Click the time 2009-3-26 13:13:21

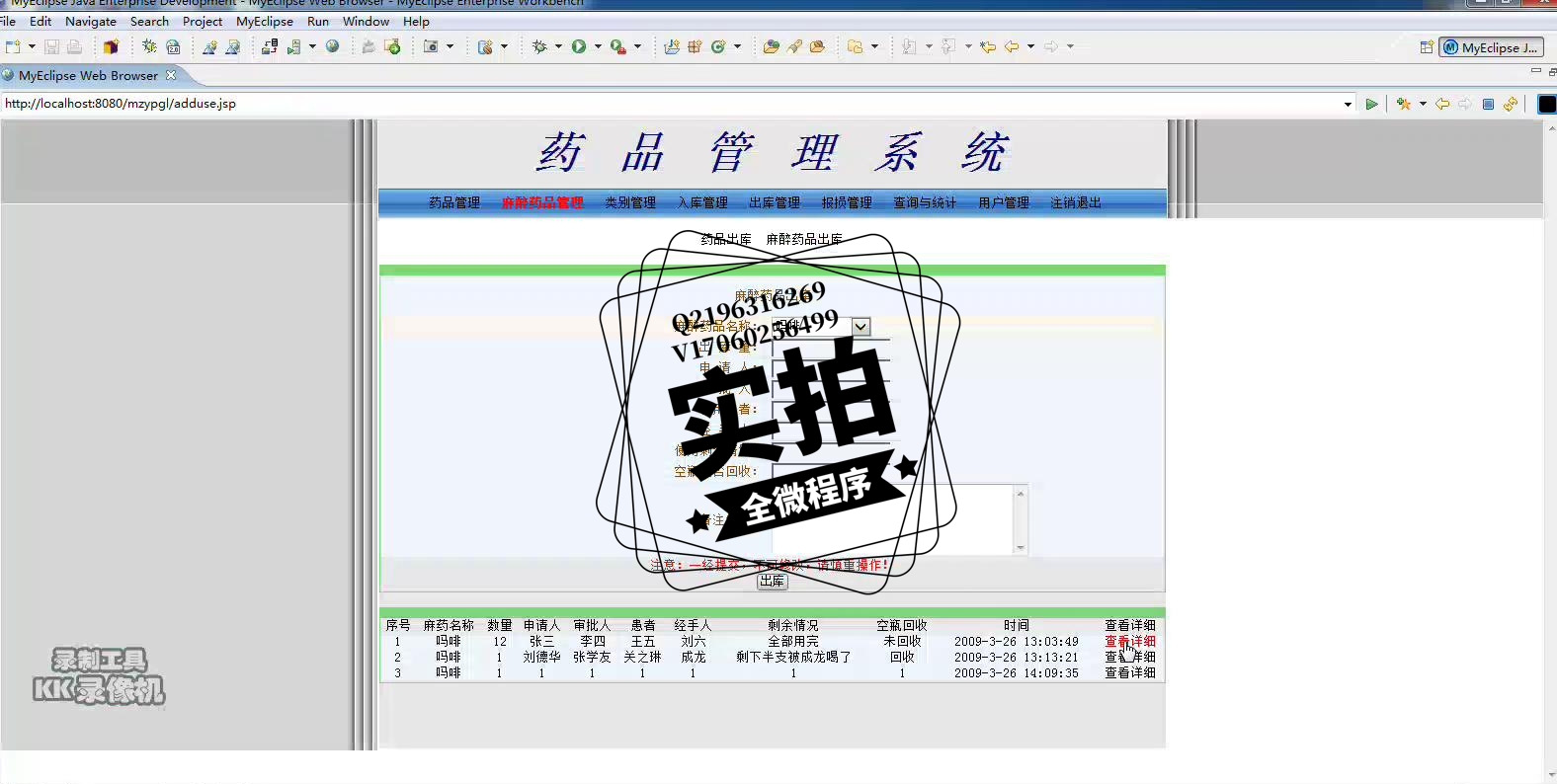(1016, 657)
